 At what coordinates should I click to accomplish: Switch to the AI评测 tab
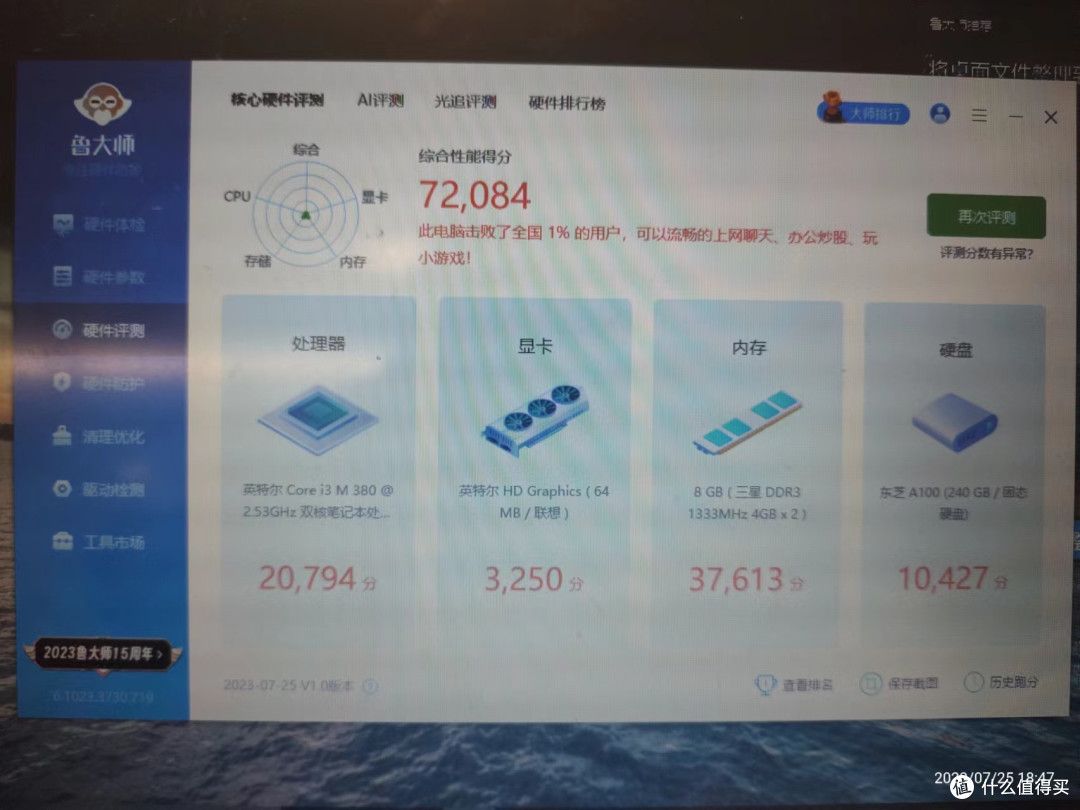(x=380, y=101)
